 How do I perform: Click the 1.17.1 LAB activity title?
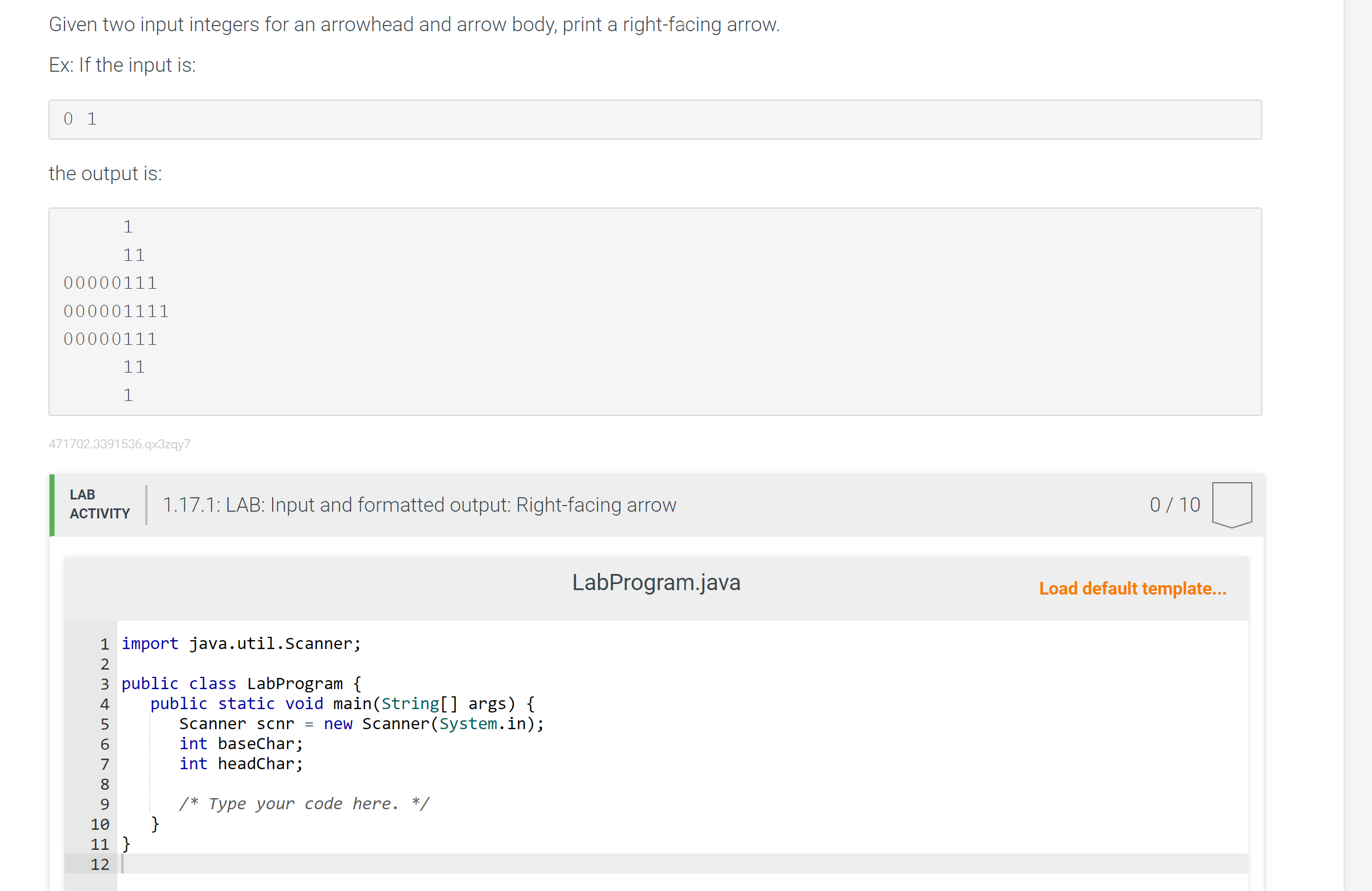[x=419, y=505]
